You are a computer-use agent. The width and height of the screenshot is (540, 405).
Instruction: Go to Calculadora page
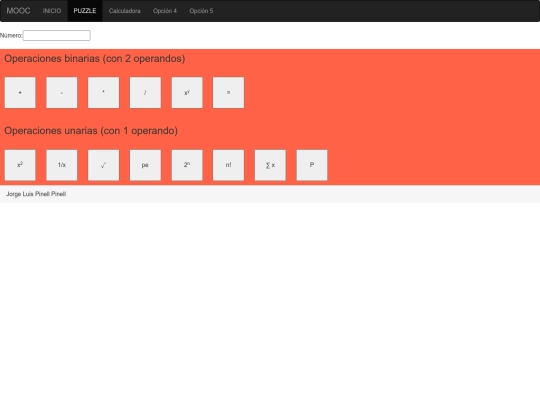pyautogui.click(x=124, y=11)
